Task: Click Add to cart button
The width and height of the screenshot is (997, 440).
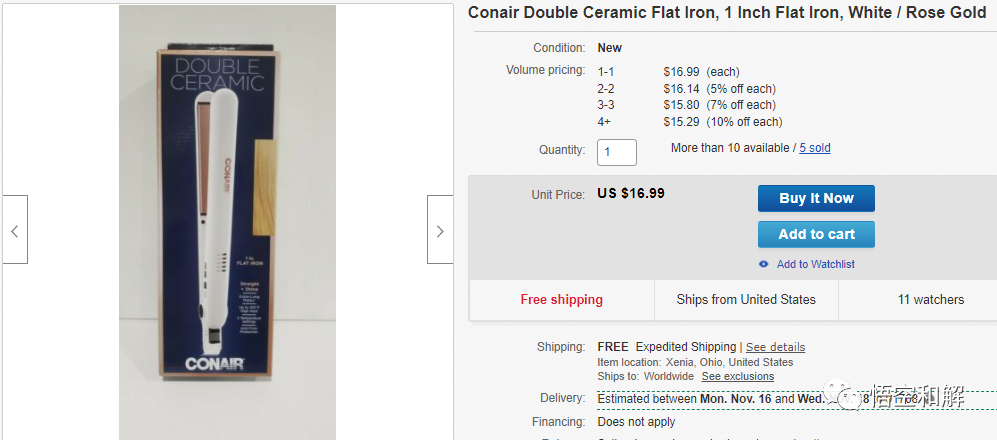Action: tap(816, 234)
